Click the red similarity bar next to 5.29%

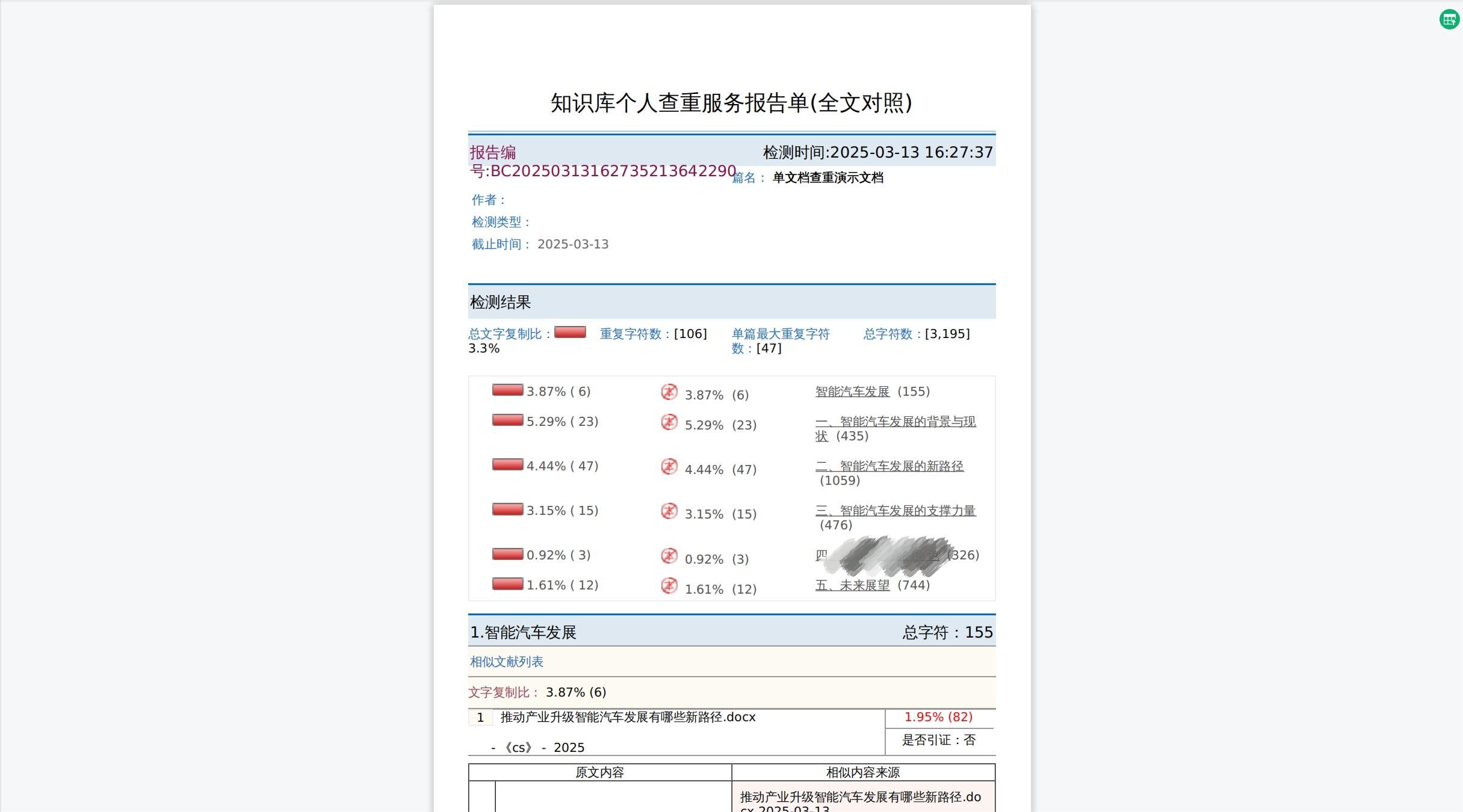click(507, 420)
